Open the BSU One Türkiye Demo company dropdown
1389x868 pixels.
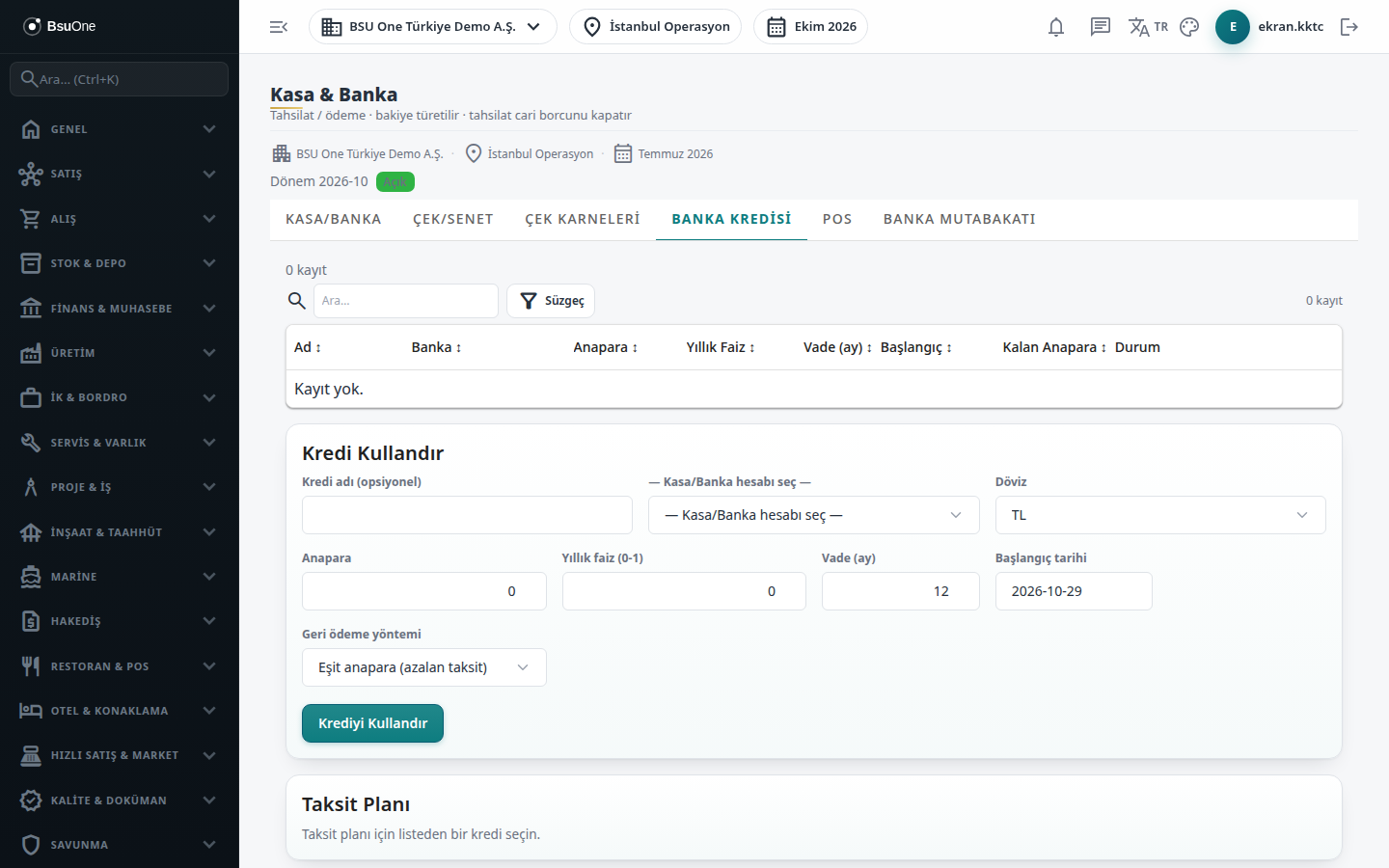tap(433, 27)
